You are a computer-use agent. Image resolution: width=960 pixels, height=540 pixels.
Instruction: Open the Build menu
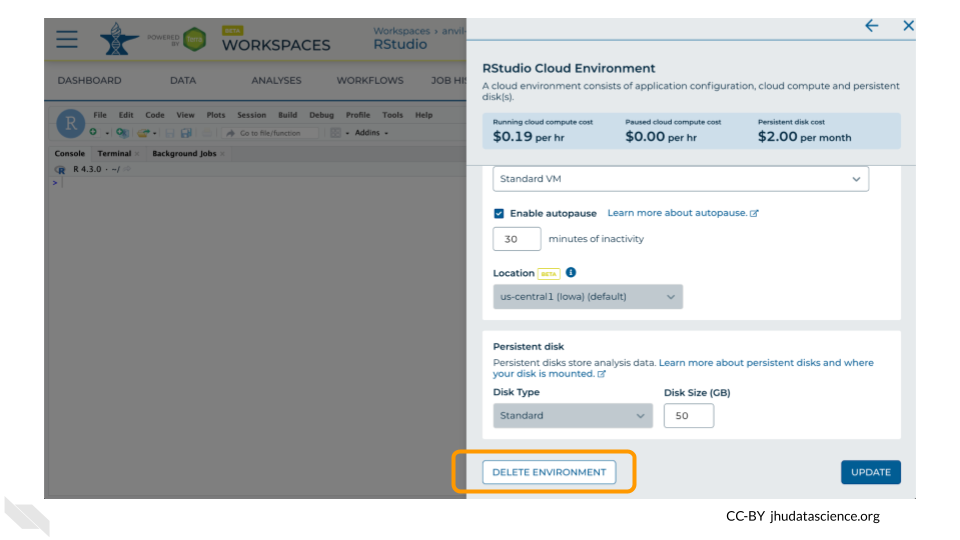pyautogui.click(x=287, y=115)
